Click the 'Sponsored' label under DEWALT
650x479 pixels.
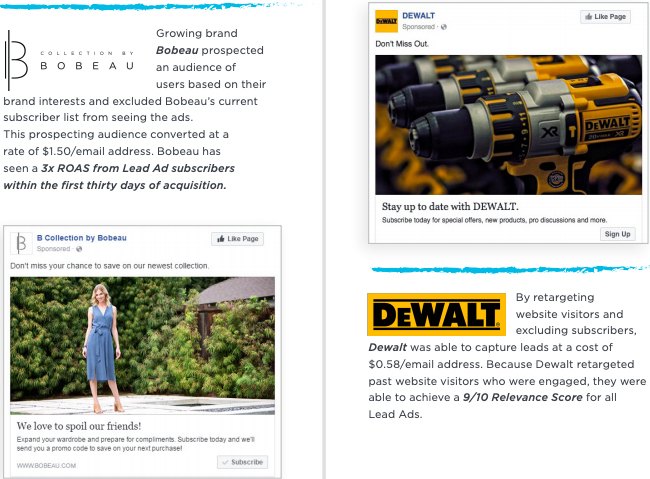[x=418, y=27]
